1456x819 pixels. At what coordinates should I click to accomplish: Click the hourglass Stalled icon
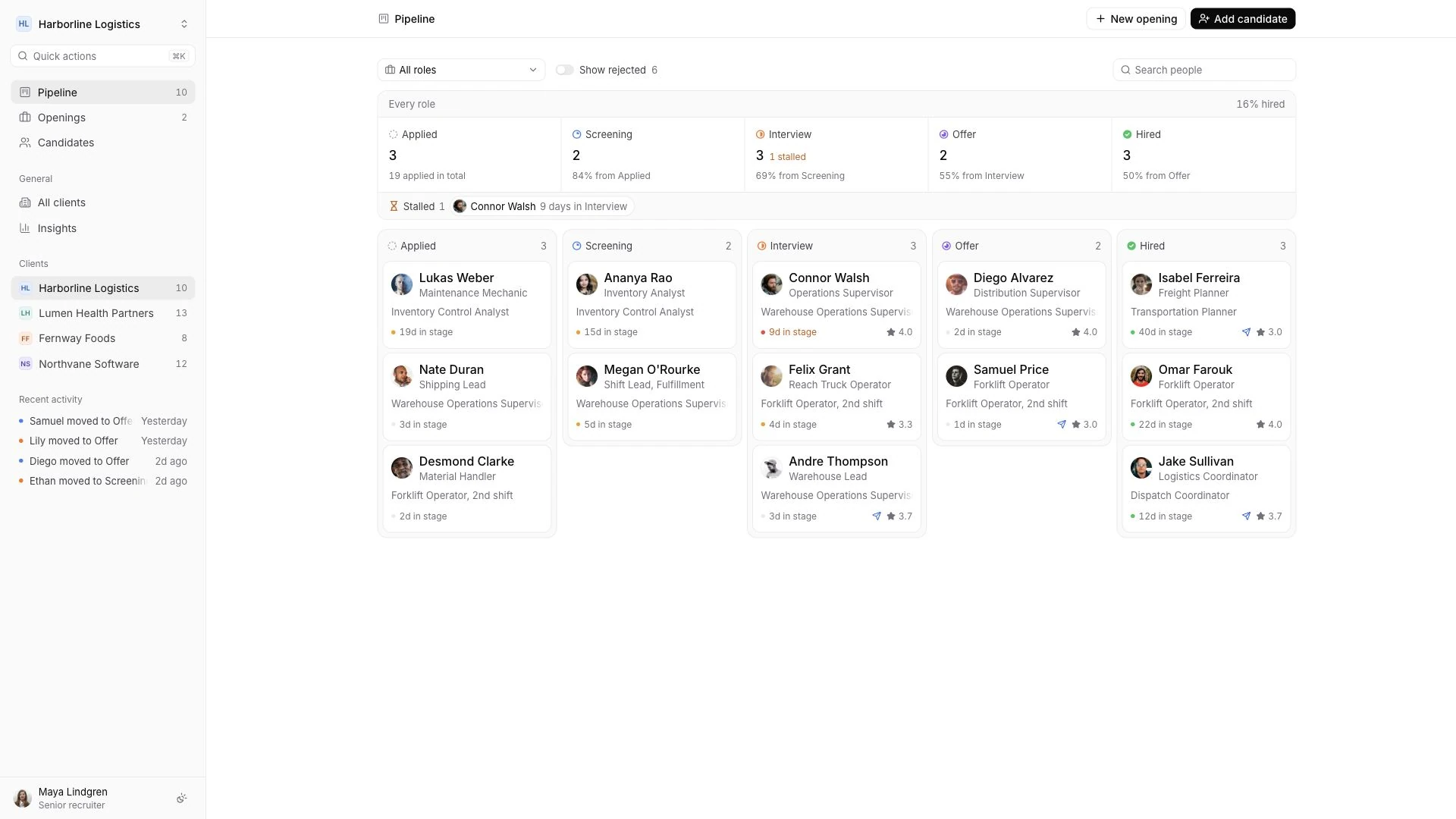(x=394, y=206)
